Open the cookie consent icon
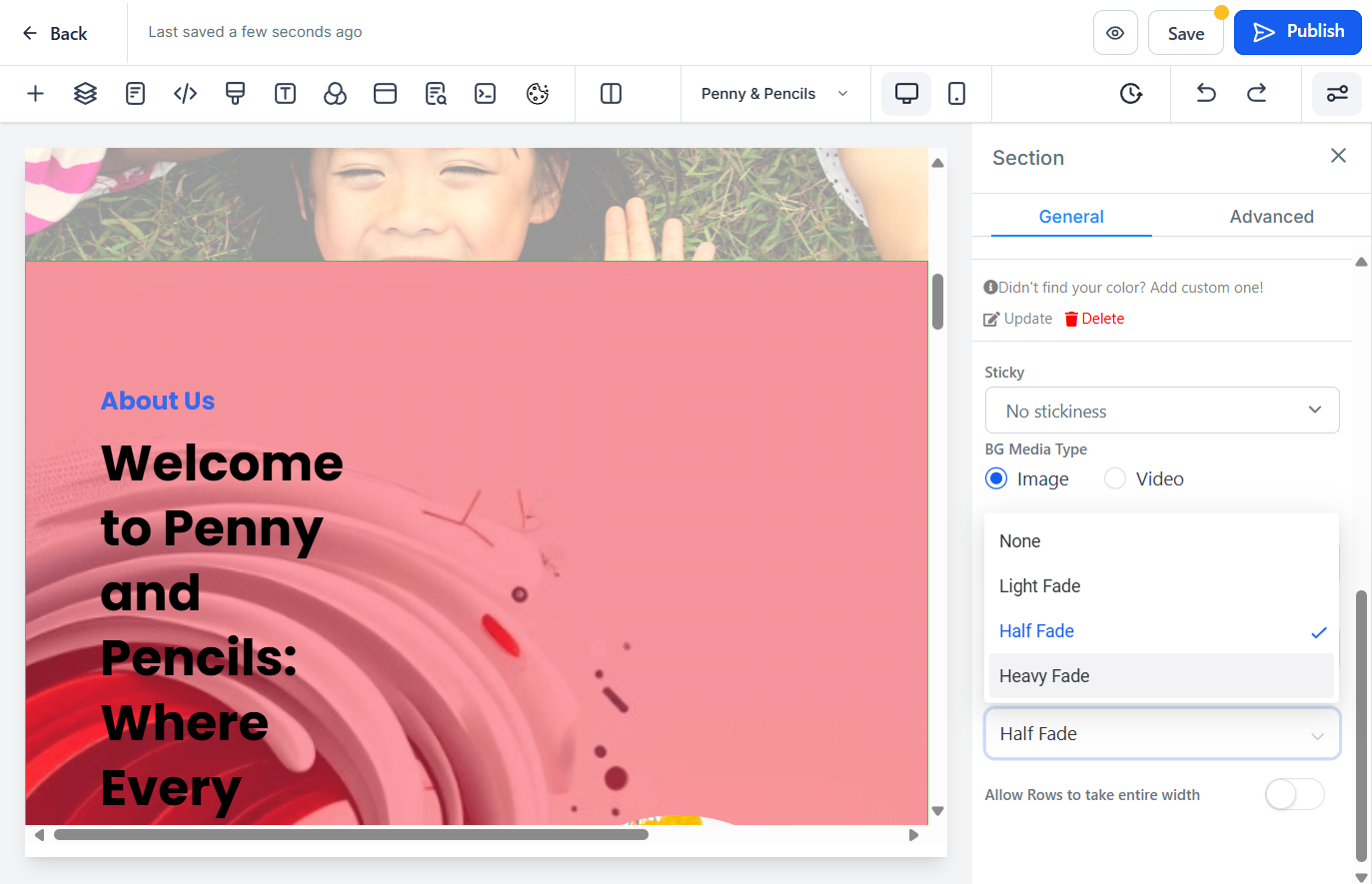Screen dimensions: 1372x884 click(538, 94)
